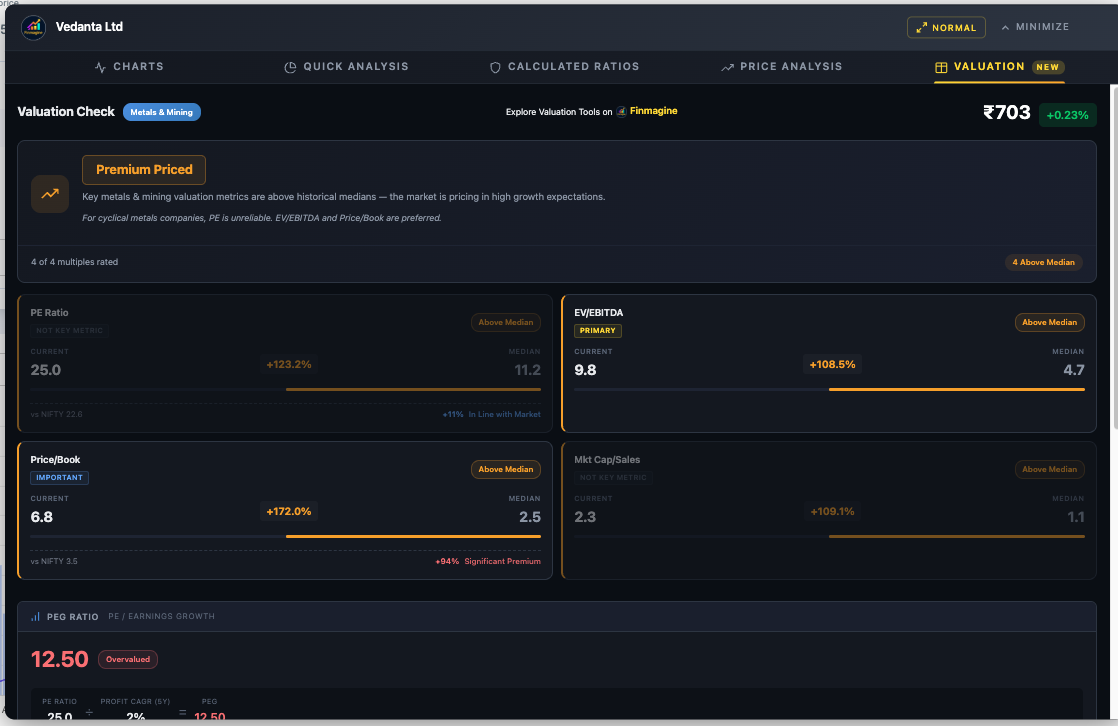Click the Quick Analysis pie chart icon
Image resolution: width=1118 pixels, height=726 pixels.
coord(290,67)
